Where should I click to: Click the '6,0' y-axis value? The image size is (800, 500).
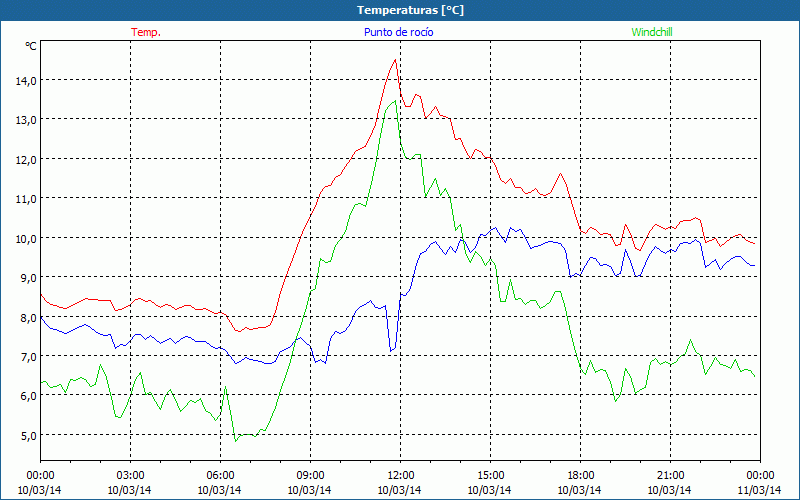tap(28, 395)
